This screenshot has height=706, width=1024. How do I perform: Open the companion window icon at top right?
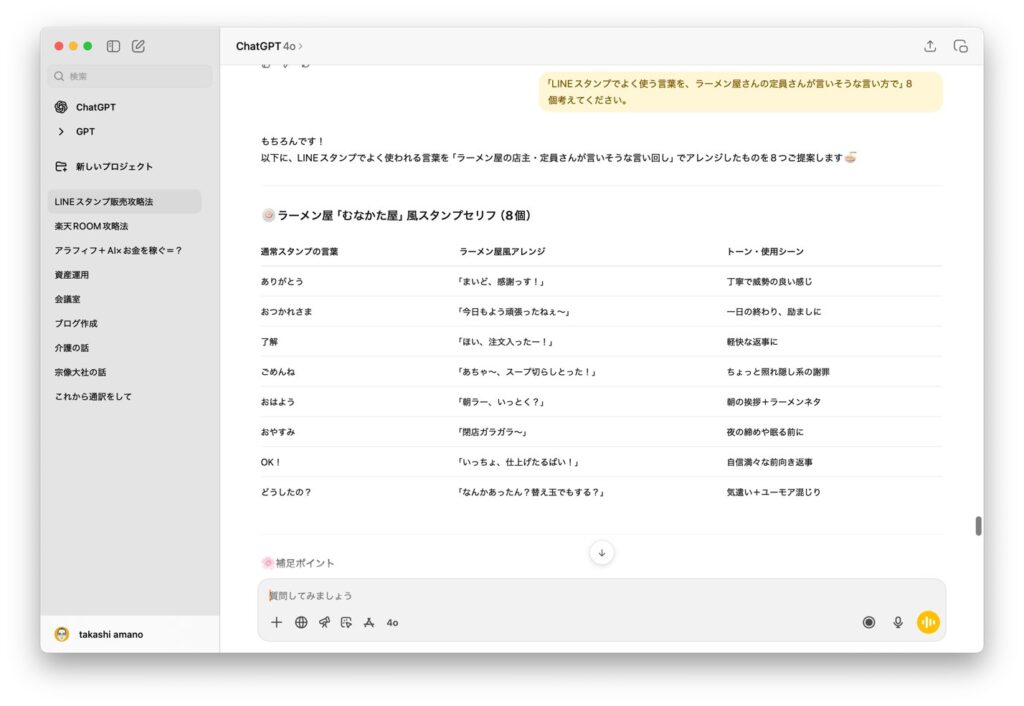point(960,46)
